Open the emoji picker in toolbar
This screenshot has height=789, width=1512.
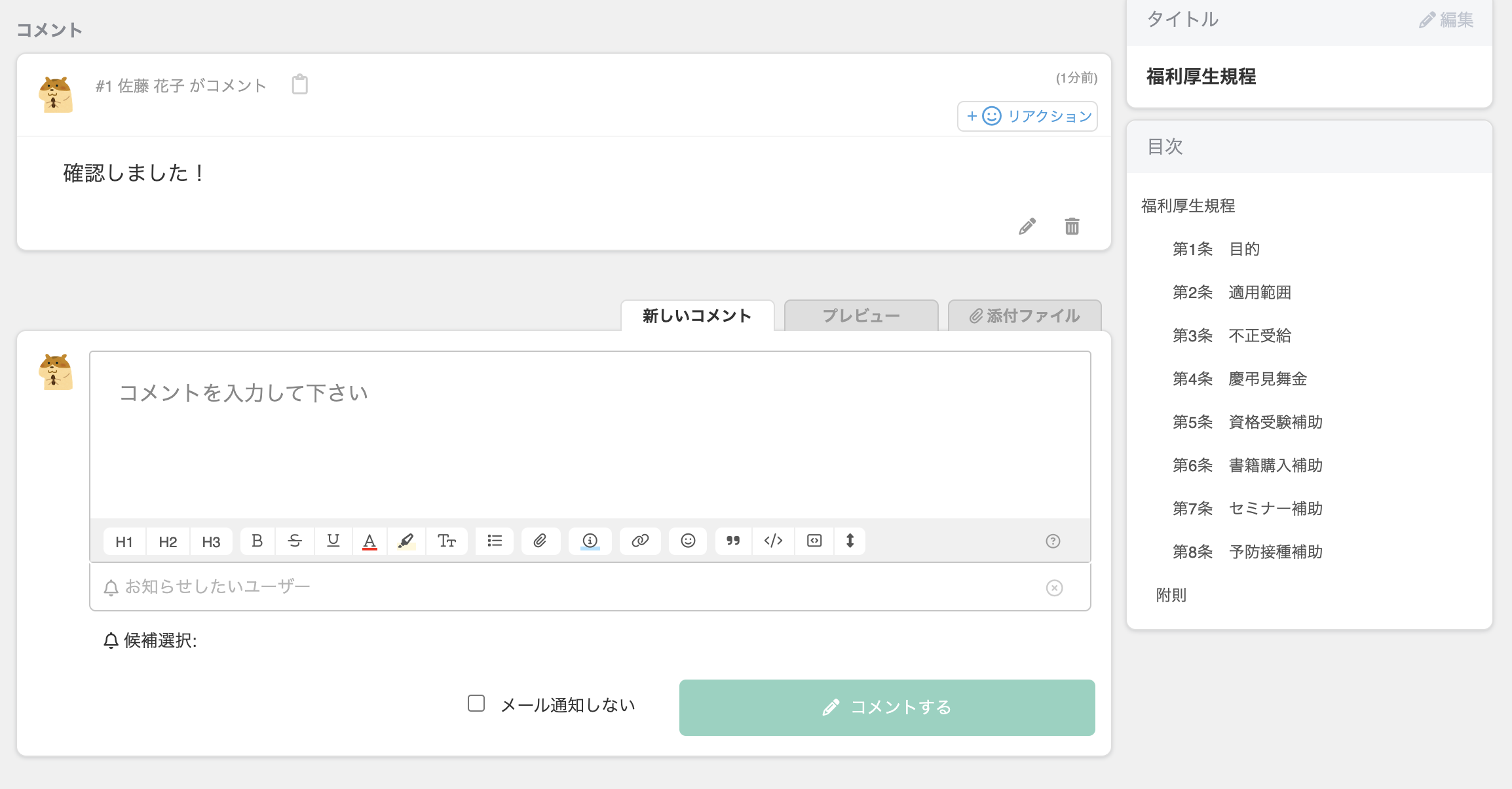[688, 541]
